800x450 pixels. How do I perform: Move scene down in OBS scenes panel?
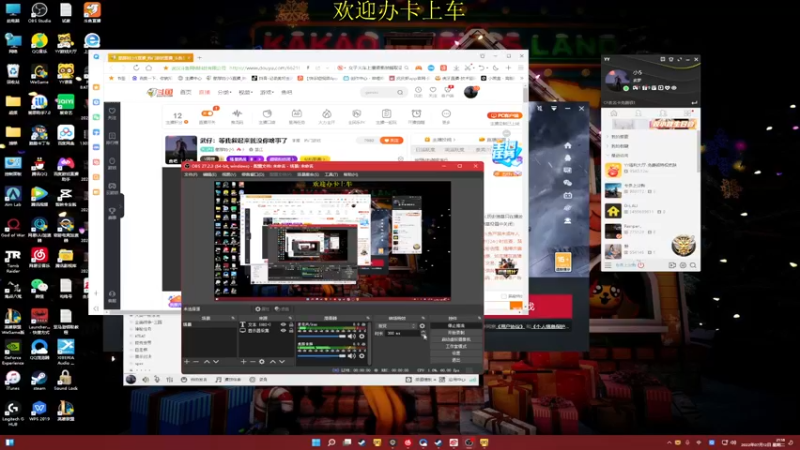(x=216, y=362)
